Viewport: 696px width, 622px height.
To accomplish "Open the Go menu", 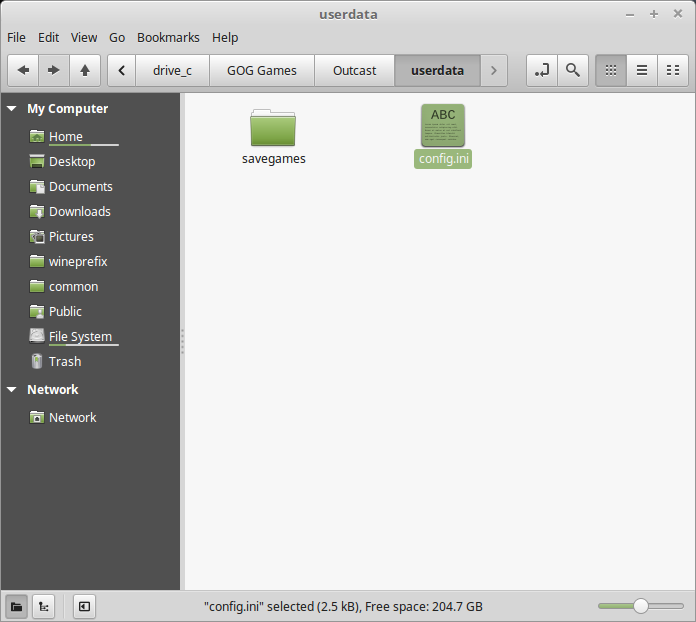I will (117, 38).
